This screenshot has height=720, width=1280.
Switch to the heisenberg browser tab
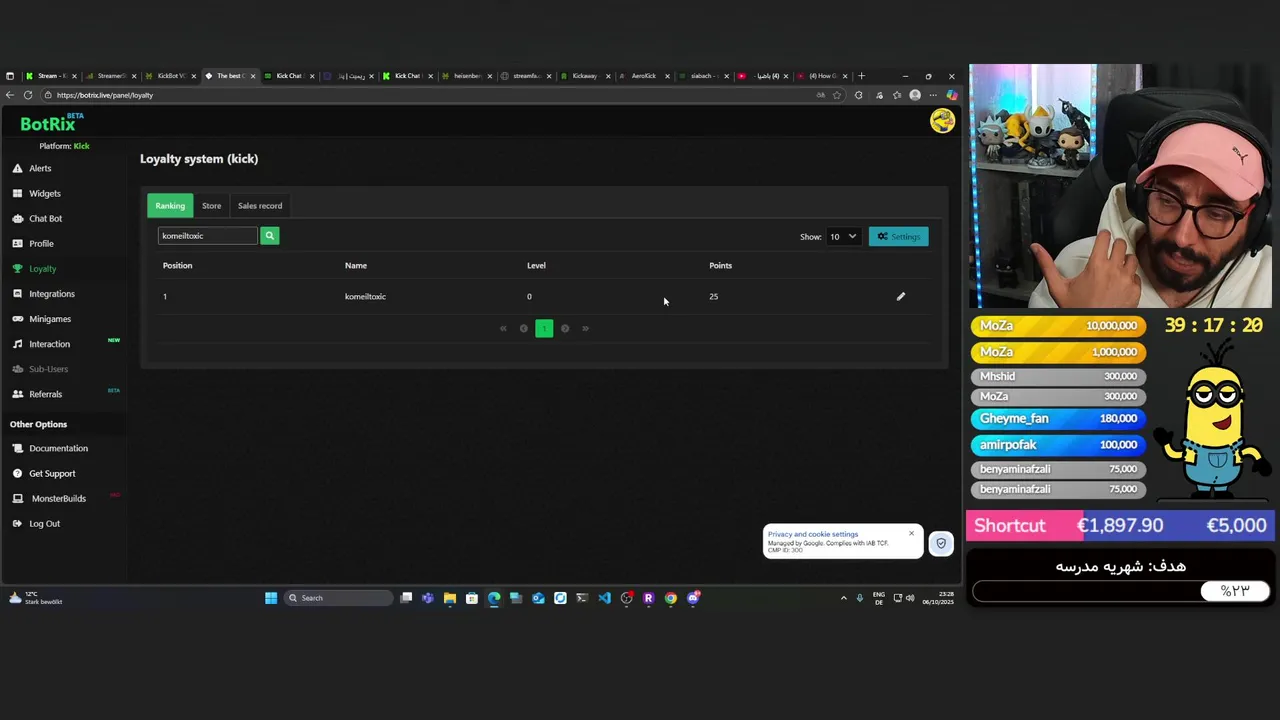tap(465, 76)
